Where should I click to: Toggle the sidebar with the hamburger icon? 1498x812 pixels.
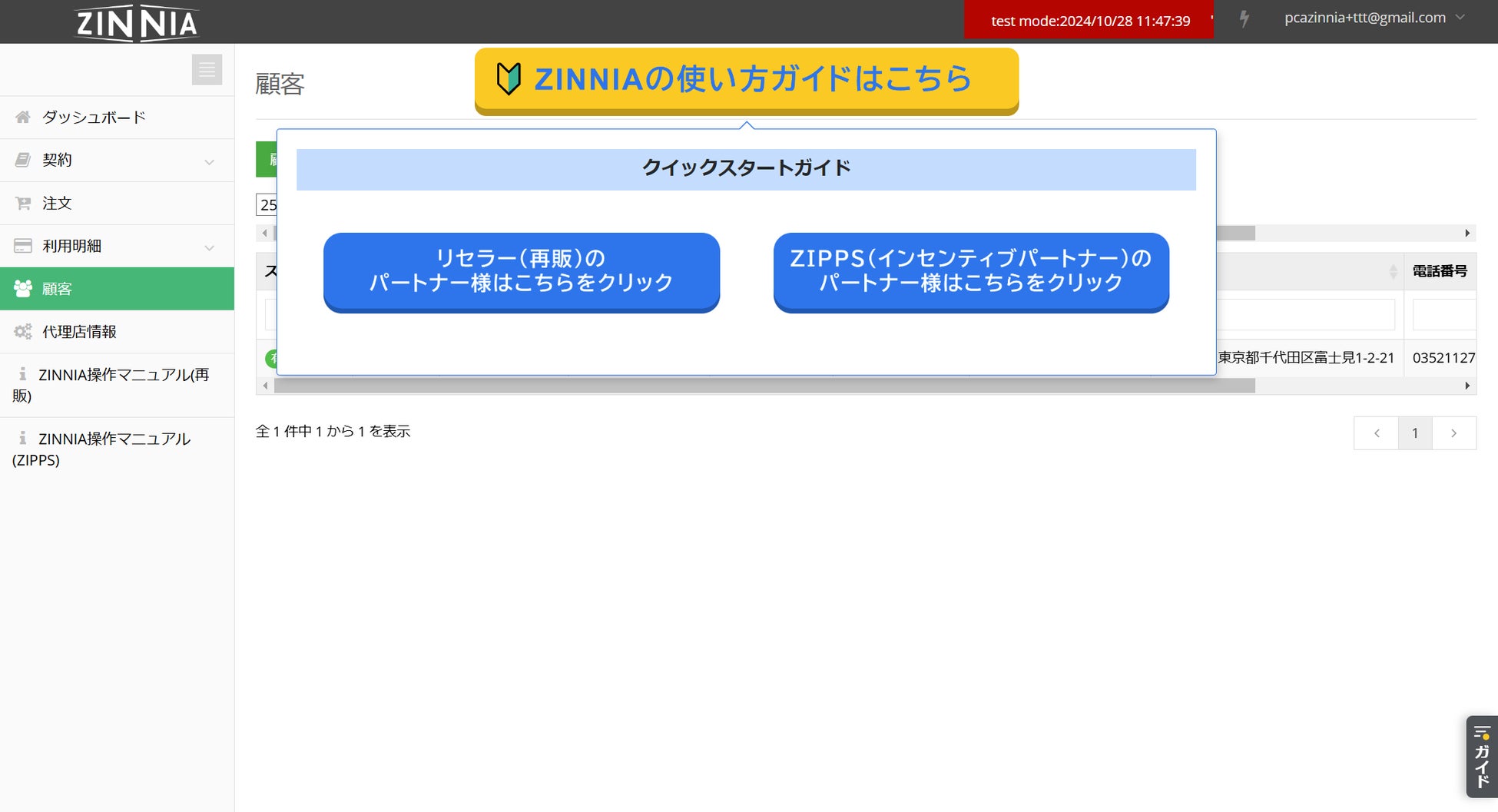coord(207,70)
